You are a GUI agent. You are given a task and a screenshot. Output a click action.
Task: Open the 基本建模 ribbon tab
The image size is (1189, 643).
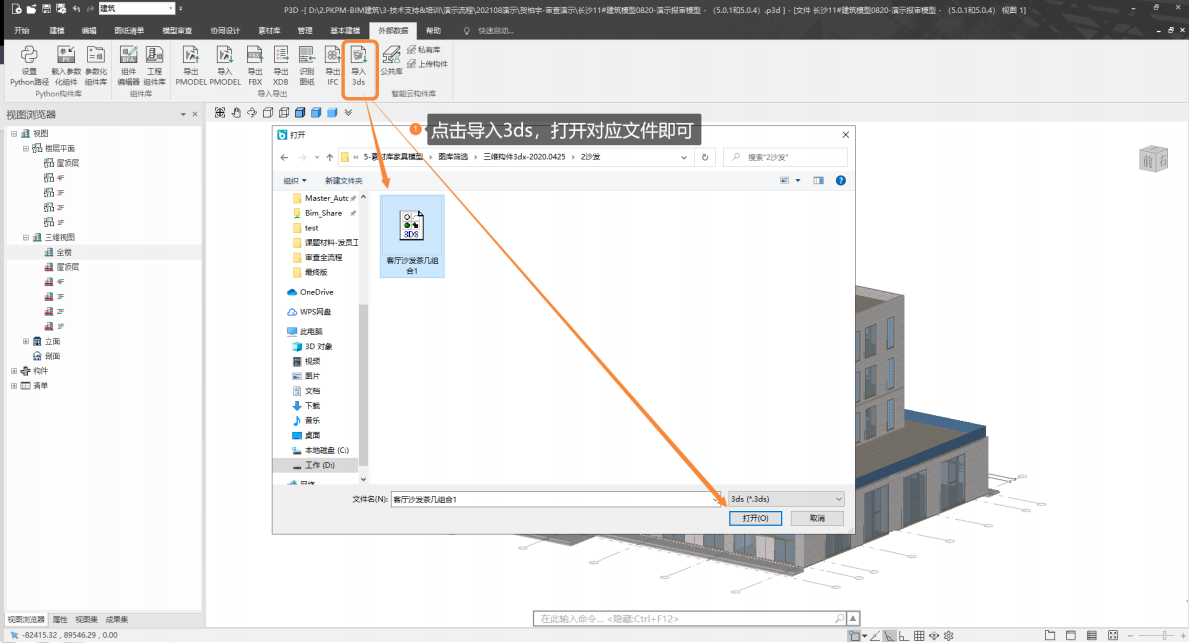coord(345,30)
